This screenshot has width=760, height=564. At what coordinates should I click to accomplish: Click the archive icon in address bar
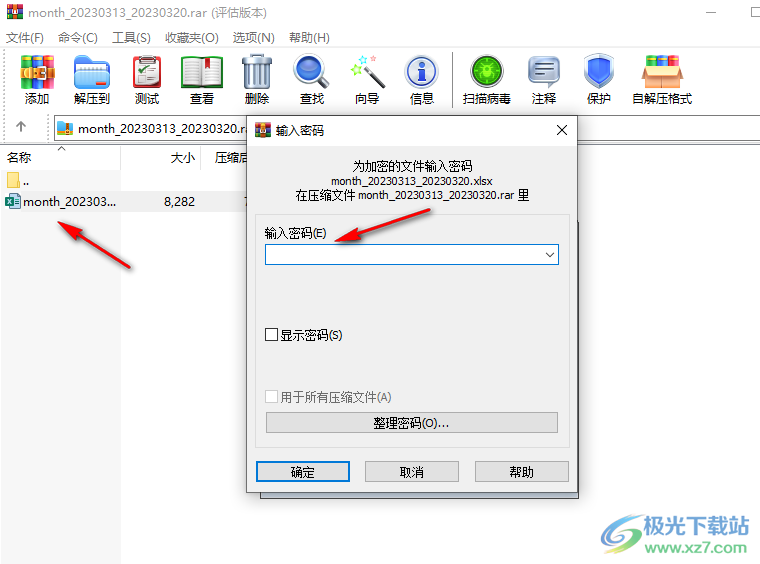(65, 128)
